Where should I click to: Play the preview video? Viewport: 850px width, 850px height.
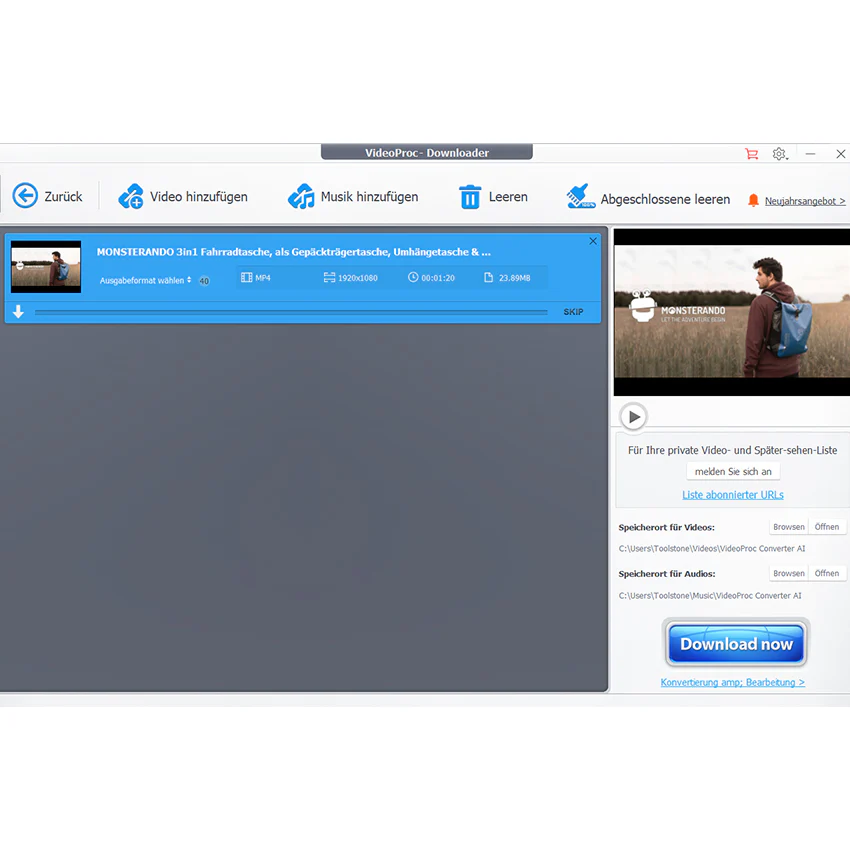coord(633,417)
